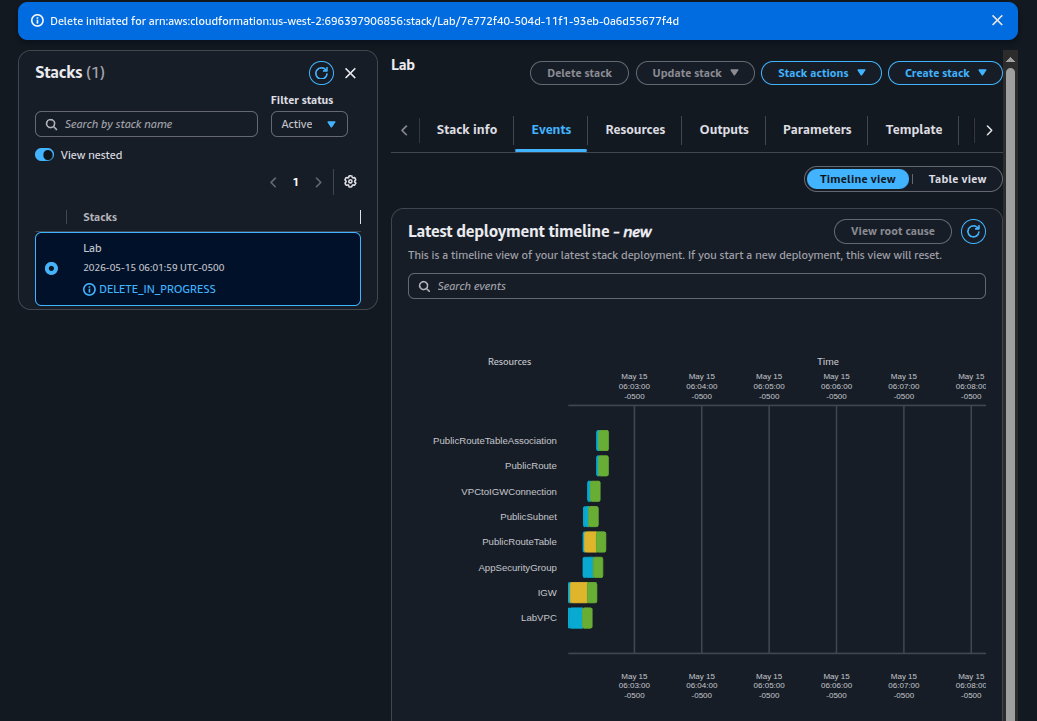Click the DELETE_IN_PROGRESS status link

(157, 289)
